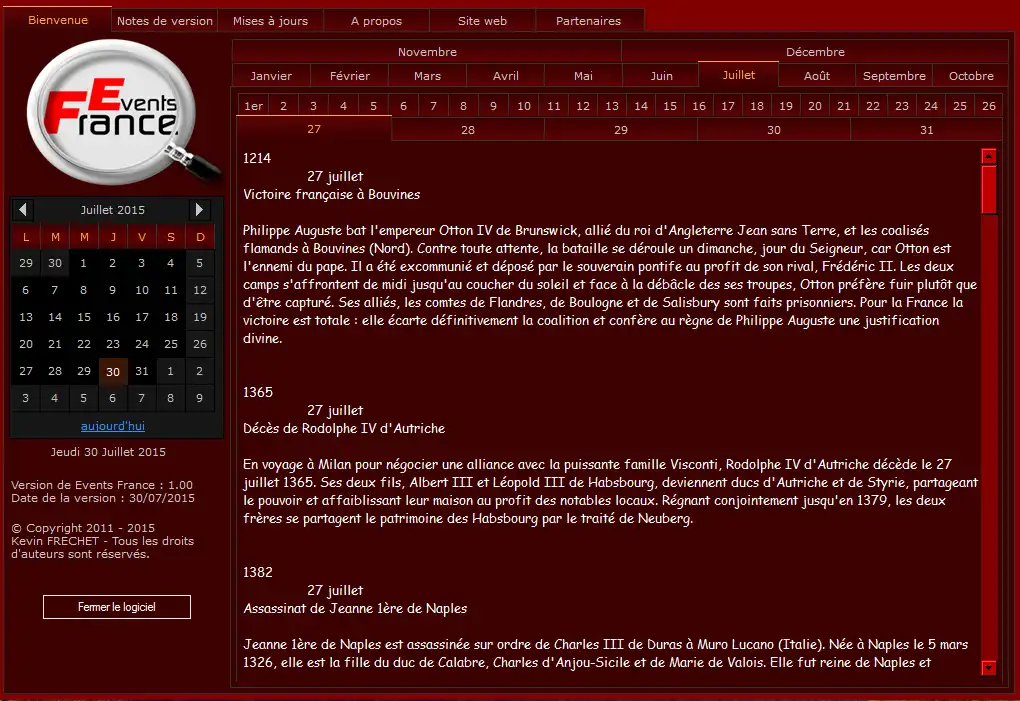The height and width of the screenshot is (701, 1020).
Task: Open the Partenaires tab
Action: (588, 21)
